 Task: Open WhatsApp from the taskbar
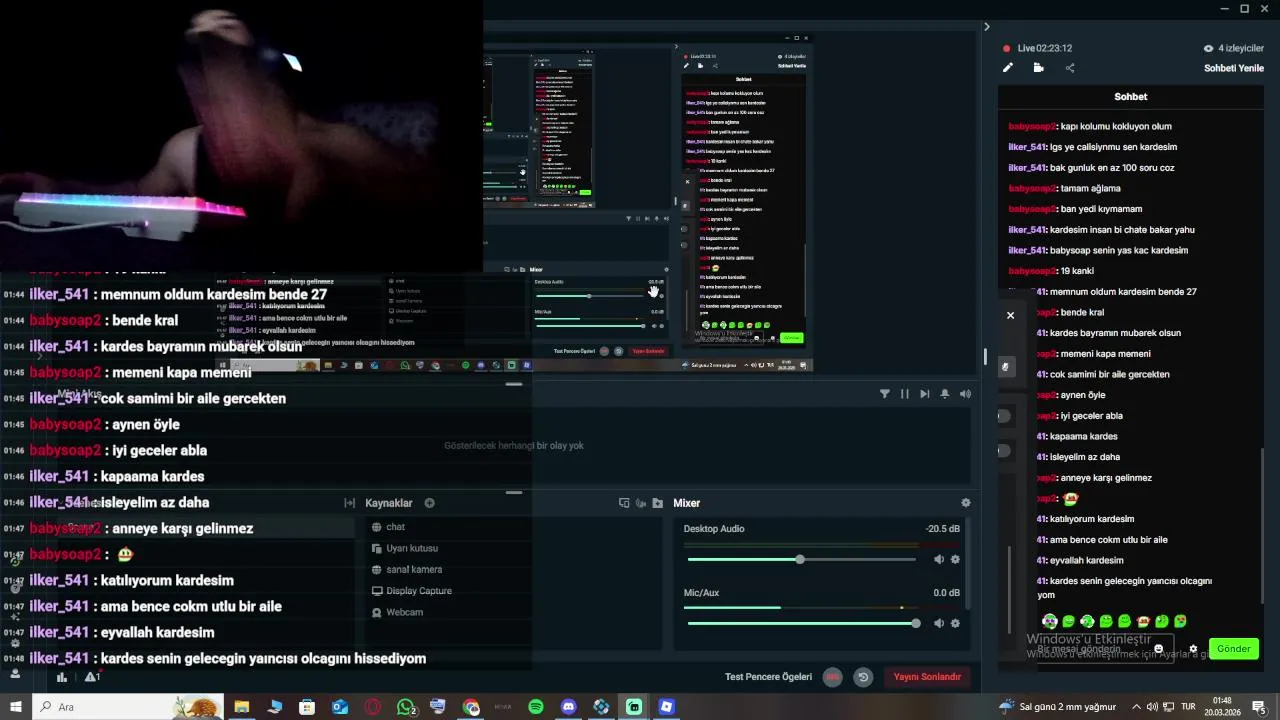[x=405, y=707]
